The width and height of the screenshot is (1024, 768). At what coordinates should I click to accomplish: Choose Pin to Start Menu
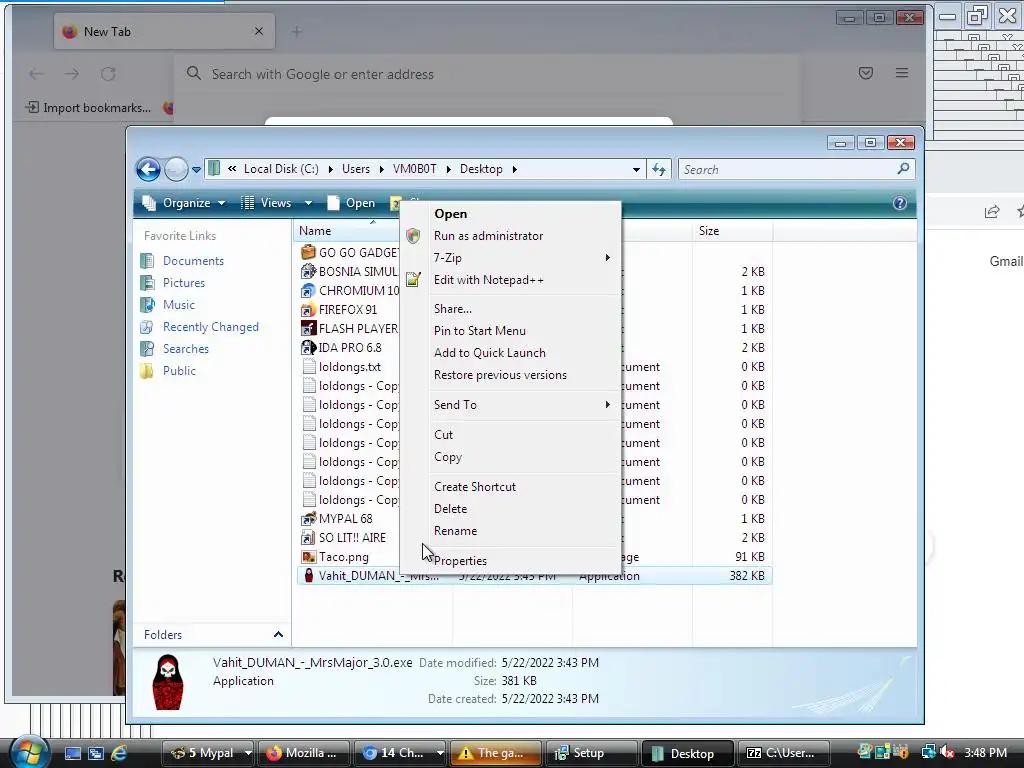479,331
